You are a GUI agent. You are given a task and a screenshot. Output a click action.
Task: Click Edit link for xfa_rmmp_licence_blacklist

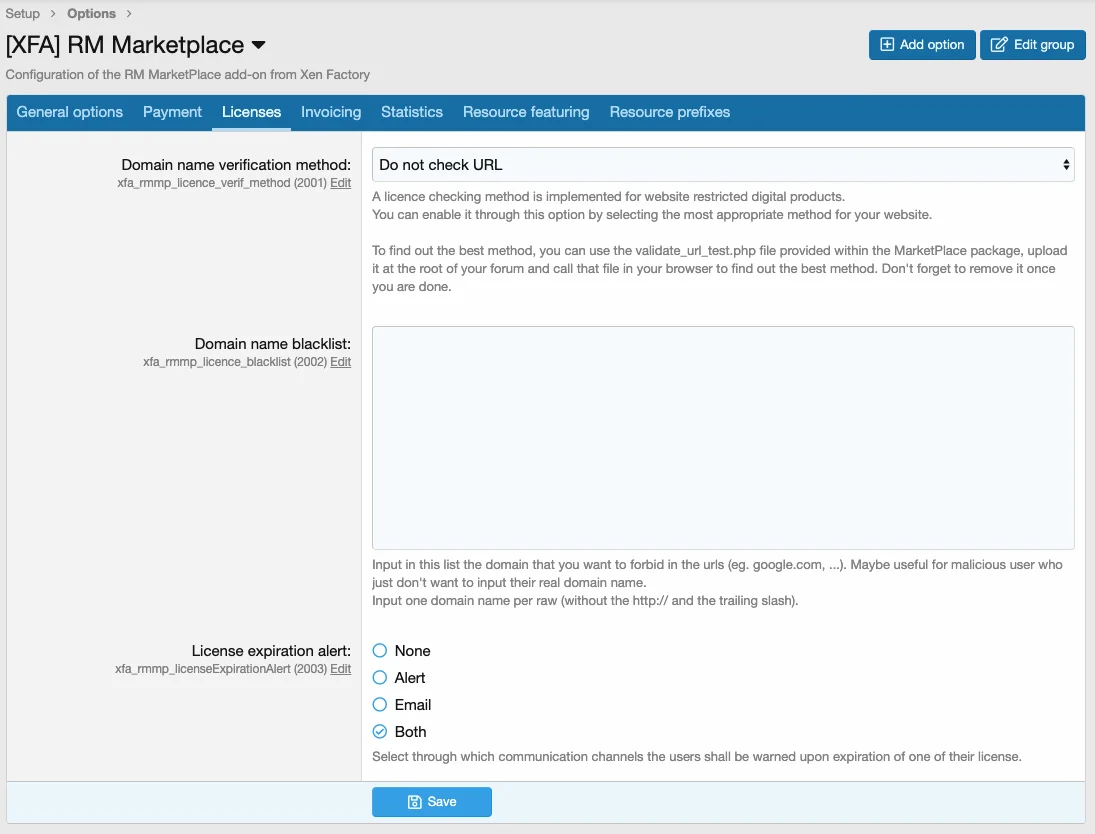coord(341,362)
